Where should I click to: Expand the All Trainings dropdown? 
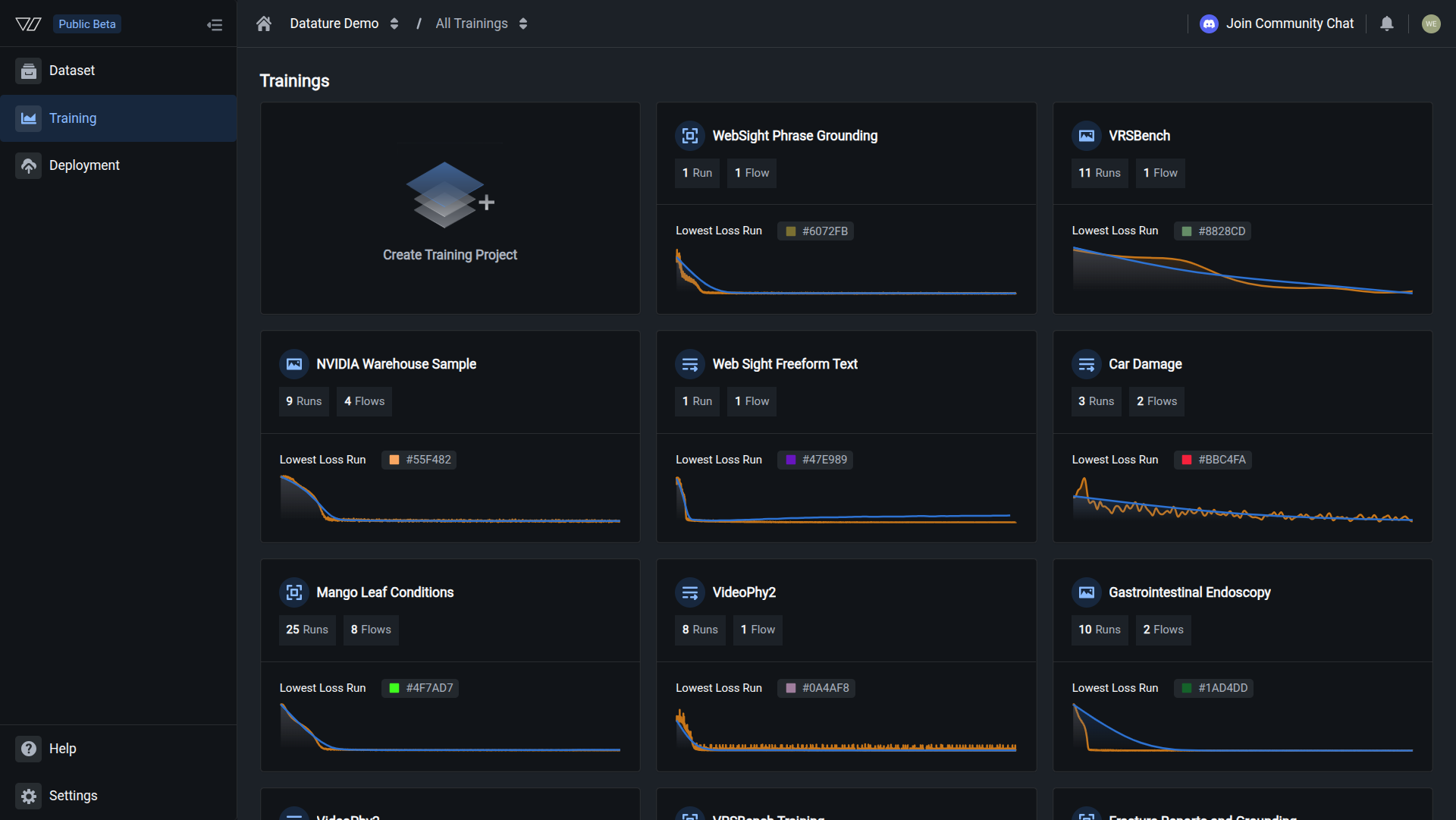point(523,24)
